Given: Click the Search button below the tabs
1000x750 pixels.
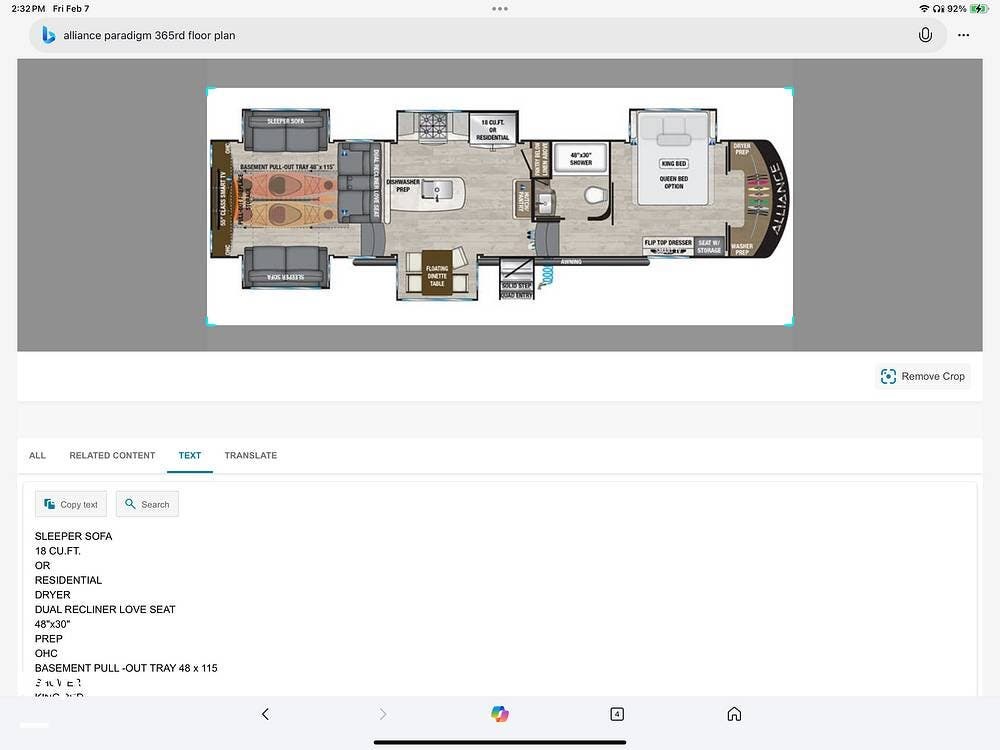Looking at the screenshot, I should click(x=147, y=504).
